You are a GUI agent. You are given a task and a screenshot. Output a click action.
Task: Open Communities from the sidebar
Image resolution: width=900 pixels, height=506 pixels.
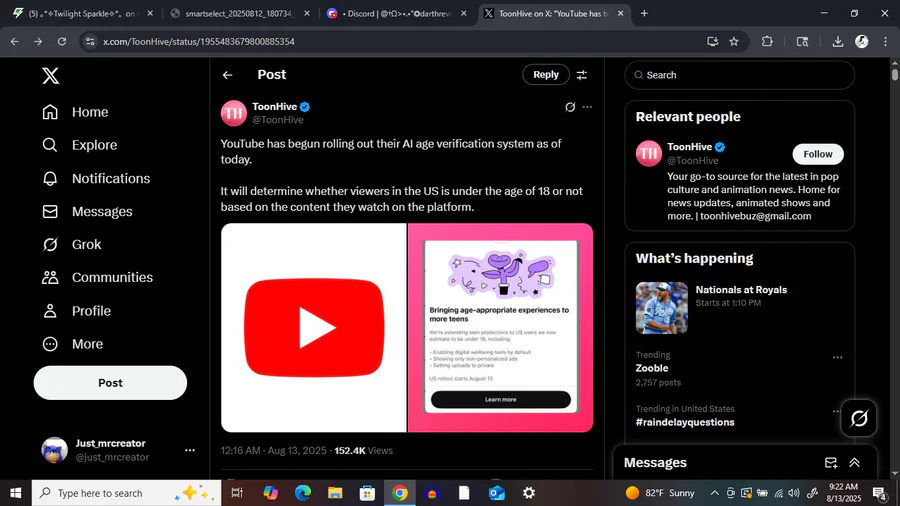(98, 278)
